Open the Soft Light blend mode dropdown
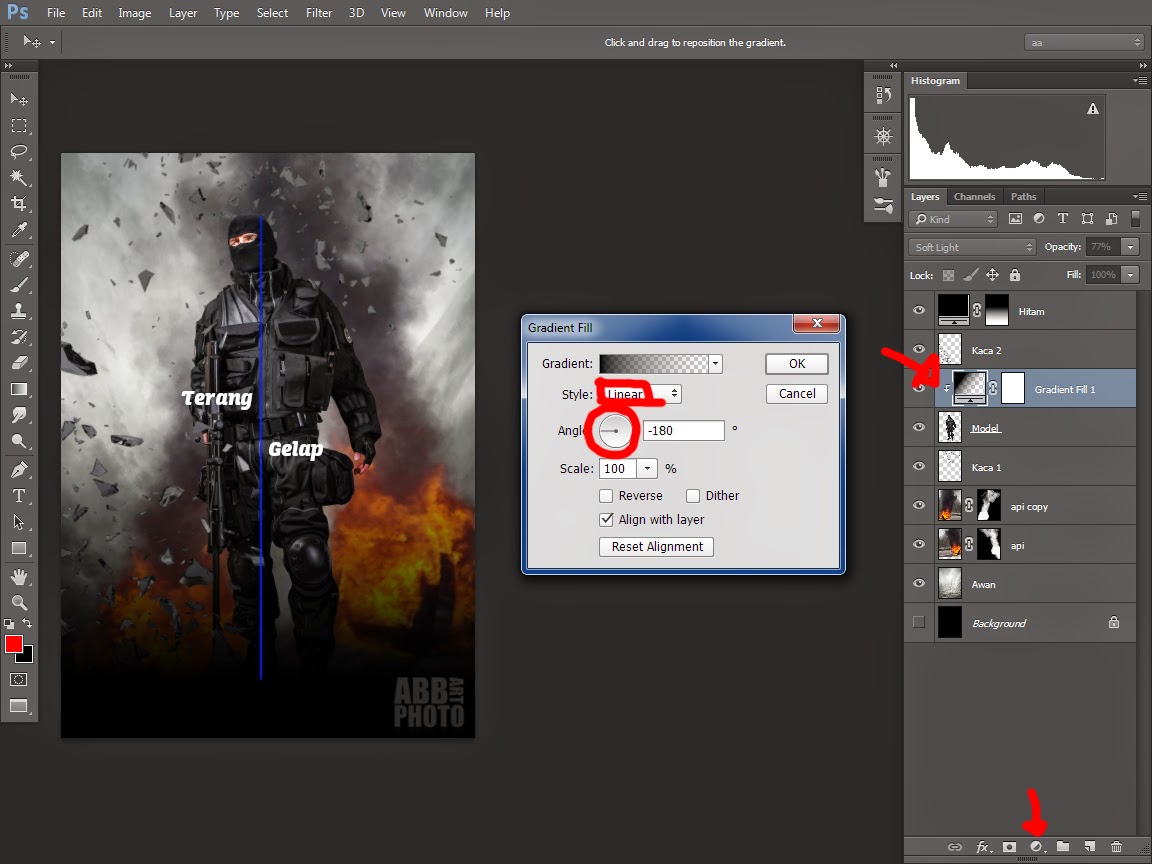Image resolution: width=1152 pixels, height=864 pixels. (972, 247)
